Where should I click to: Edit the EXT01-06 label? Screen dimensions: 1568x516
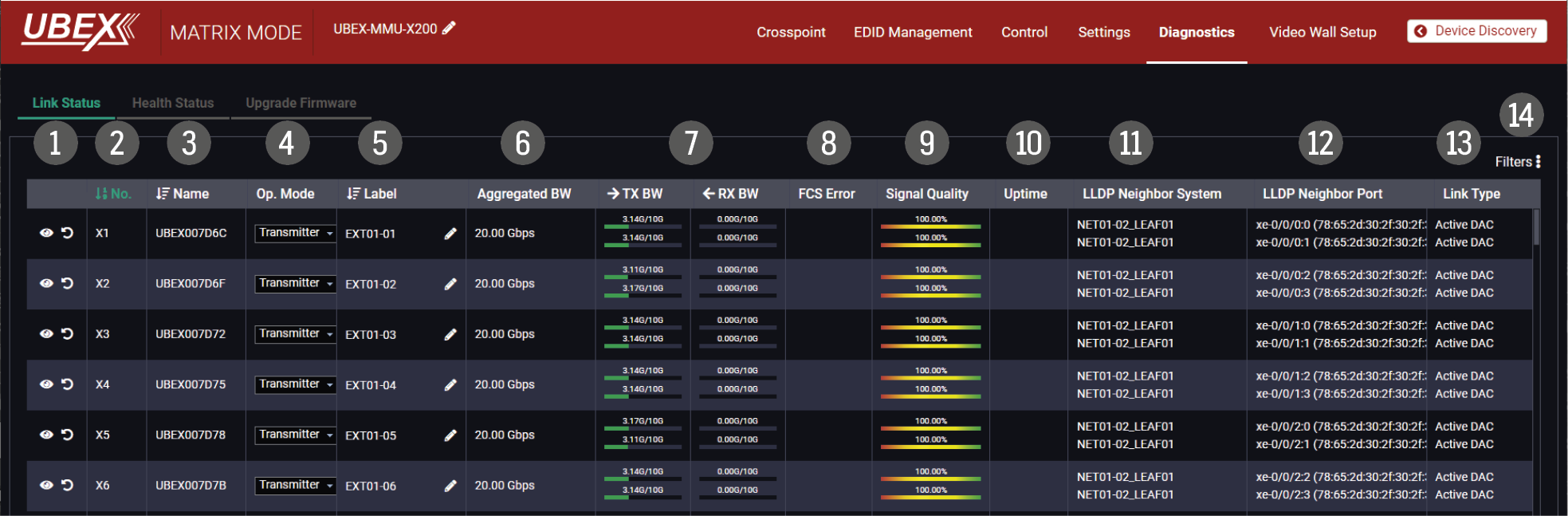click(450, 486)
